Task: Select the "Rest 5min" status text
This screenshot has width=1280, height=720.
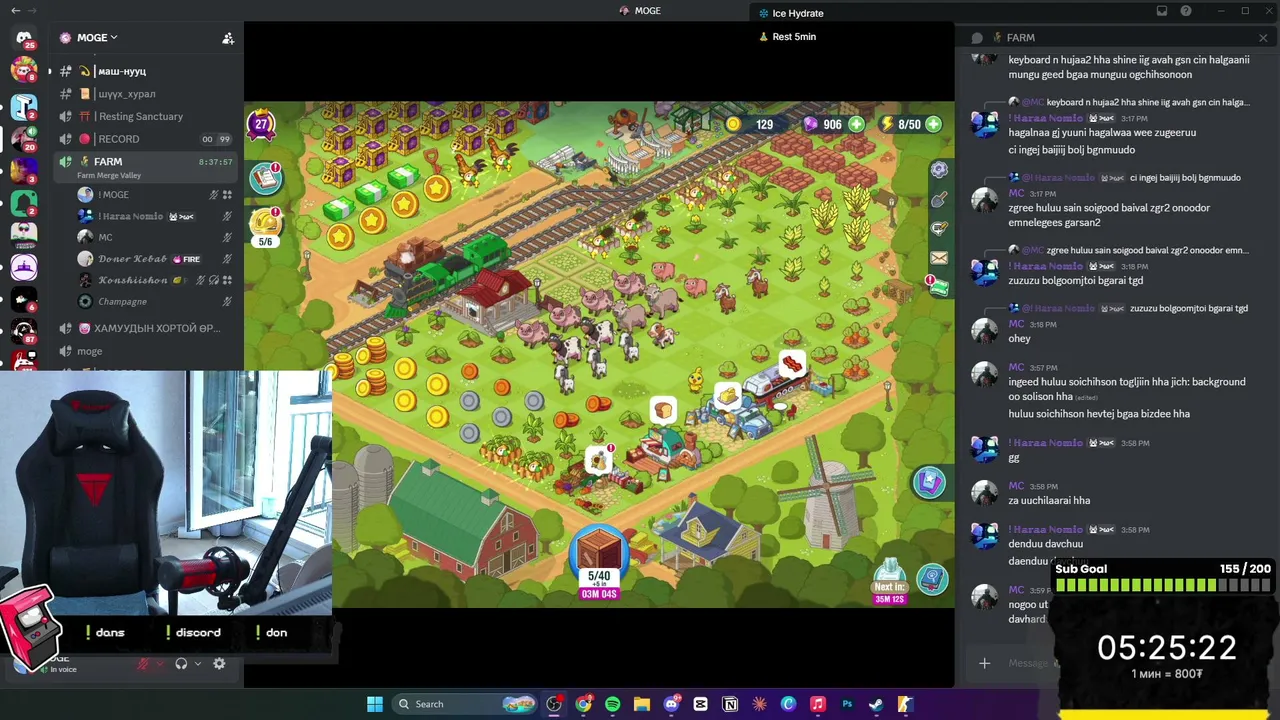Action: click(794, 37)
